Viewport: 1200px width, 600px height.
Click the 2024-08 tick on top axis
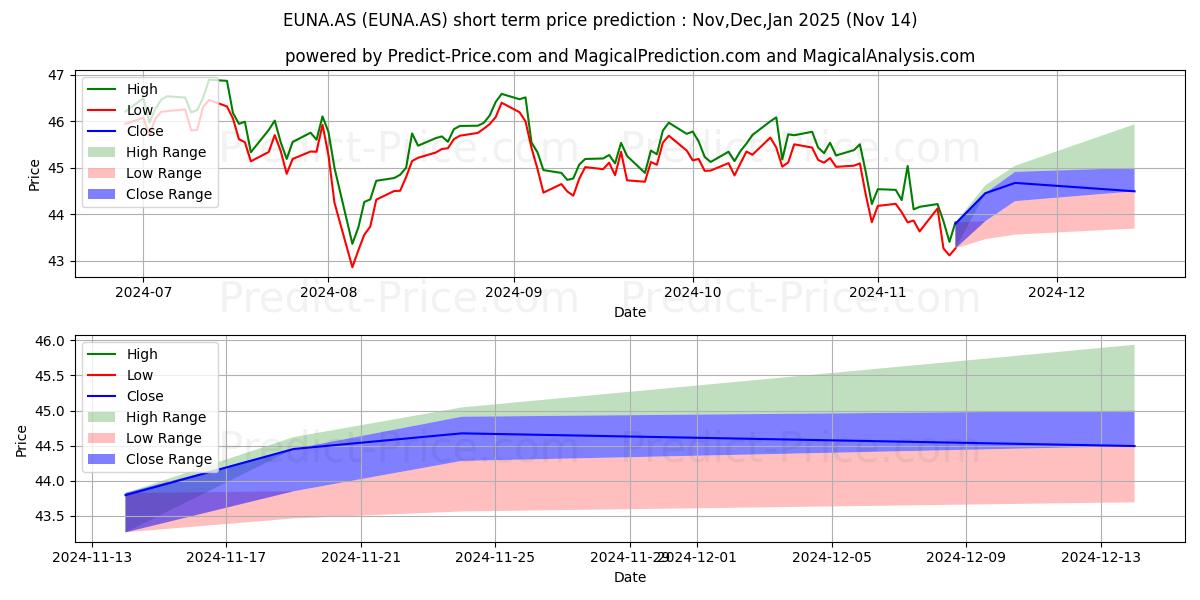(328, 294)
